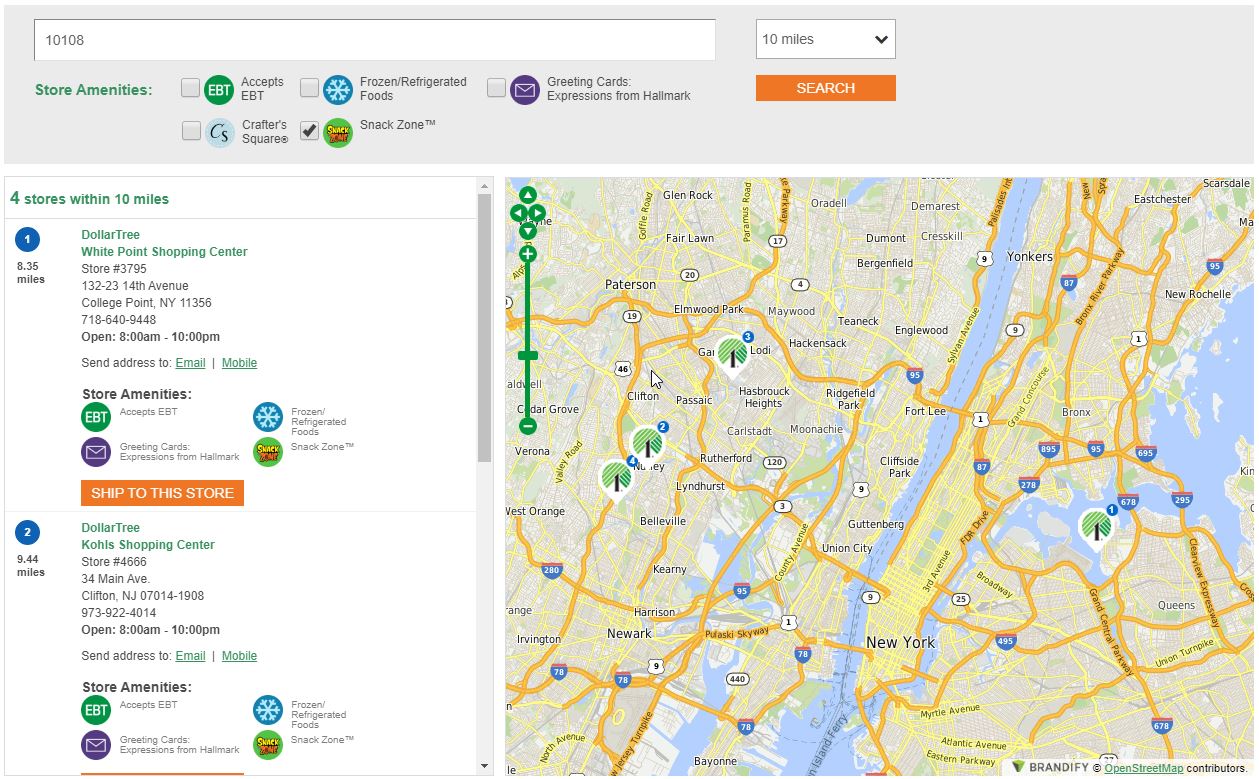Click address text 132-23 14th Avenue
Screen dimensions: 1259x779
pyautogui.click(x=134, y=286)
